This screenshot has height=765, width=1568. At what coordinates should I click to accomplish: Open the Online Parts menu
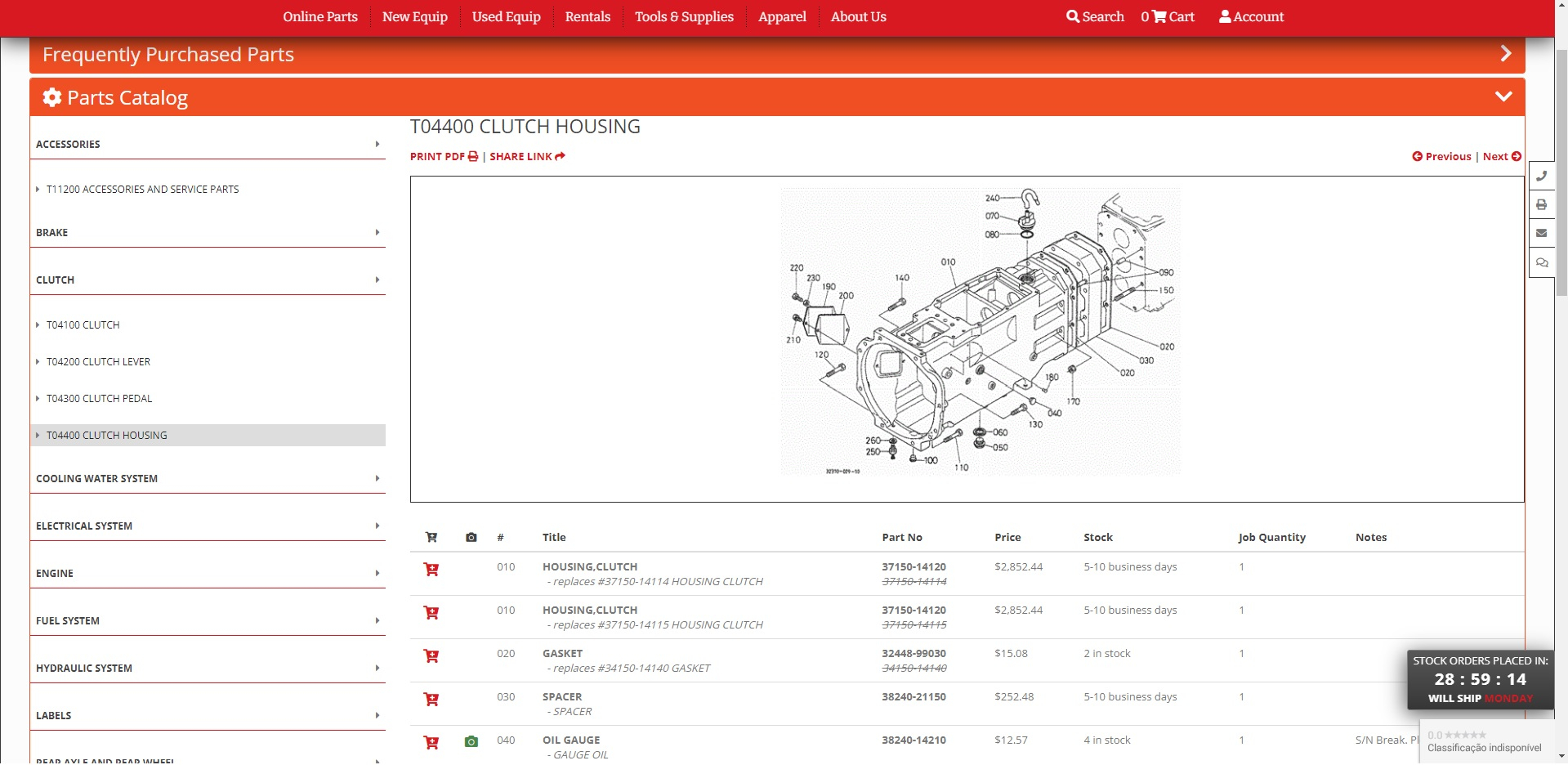tap(320, 17)
